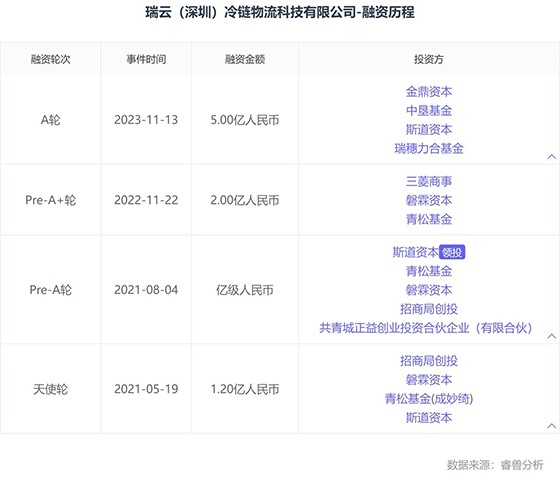
Task: Open 斯道资本 lead investor link in Pre-A轮
Action: point(415,252)
